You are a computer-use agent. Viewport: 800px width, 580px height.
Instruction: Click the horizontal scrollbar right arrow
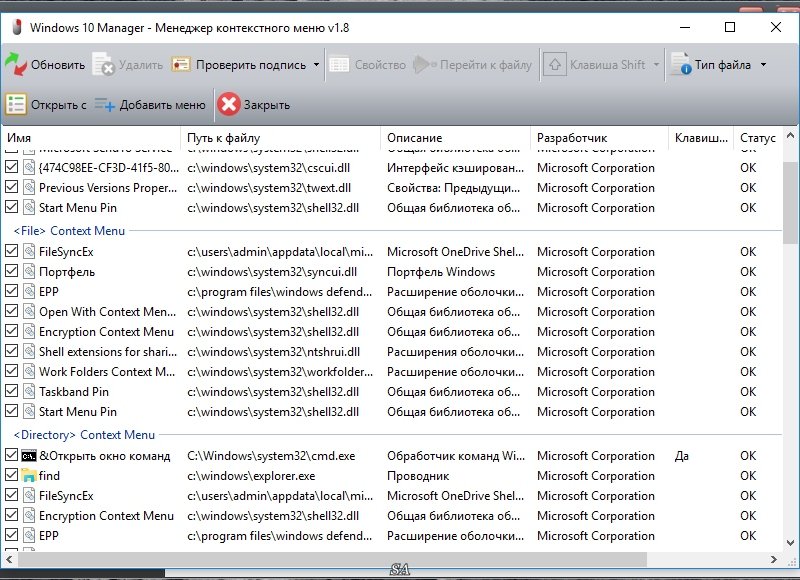click(774, 560)
